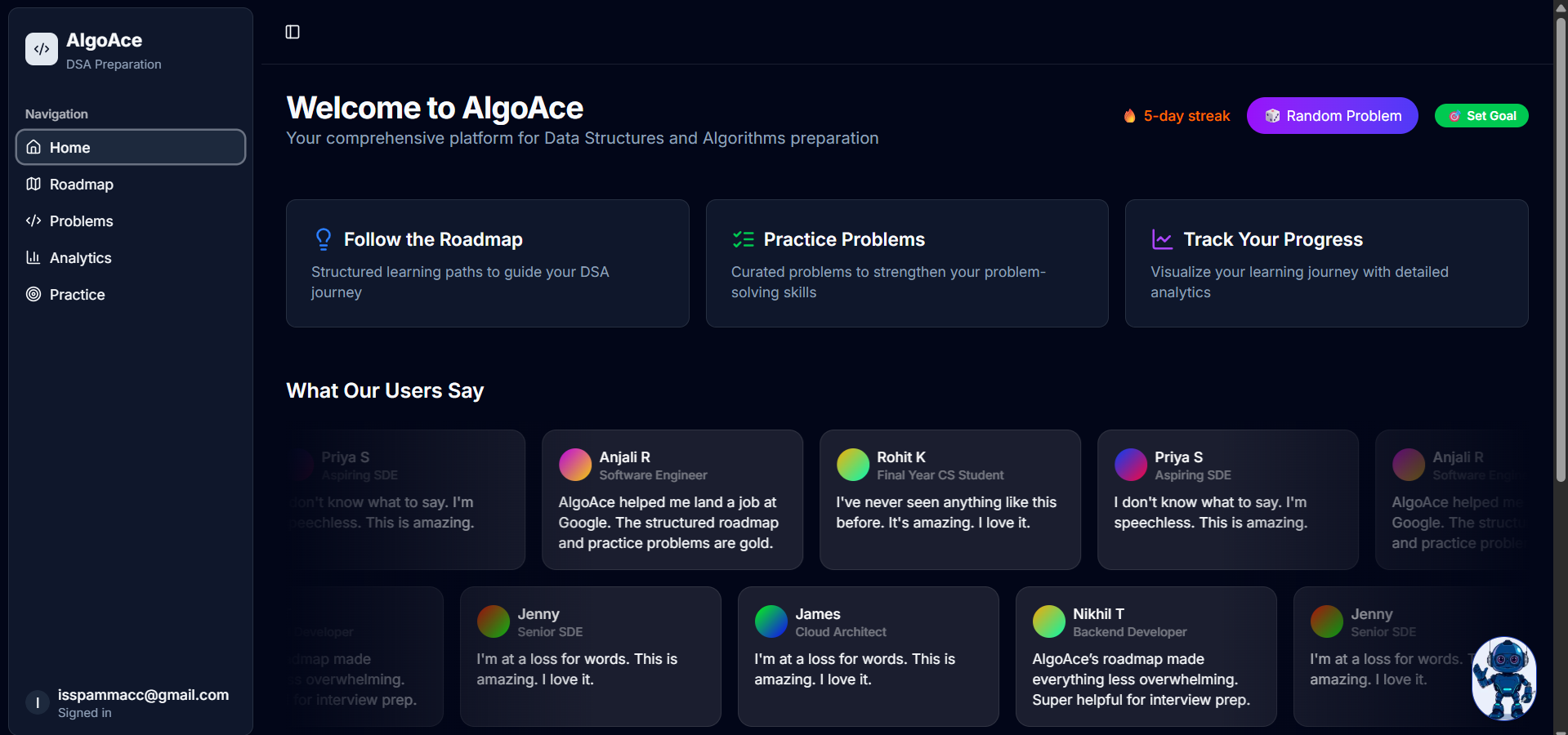Viewport: 1568px width, 735px height.
Task: Click the lightbulb icon on Roadmap card
Action: click(324, 239)
